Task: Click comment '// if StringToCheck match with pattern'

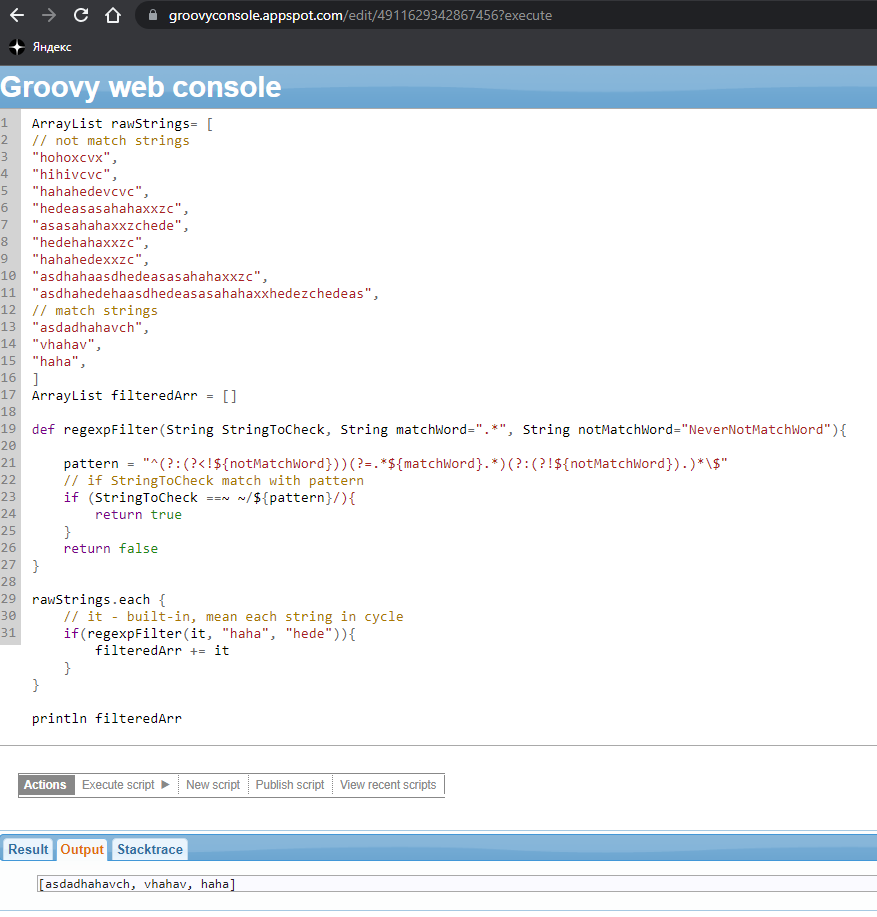Action: [214, 481]
